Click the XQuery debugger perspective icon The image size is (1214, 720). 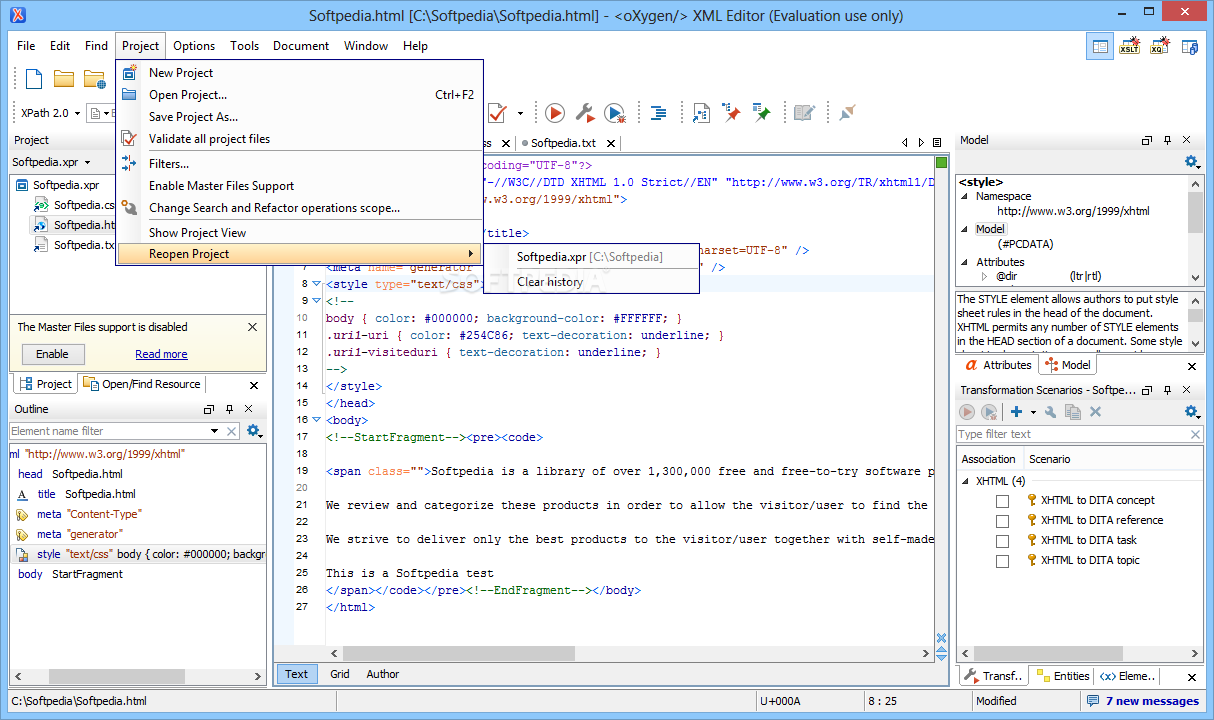tap(1159, 46)
